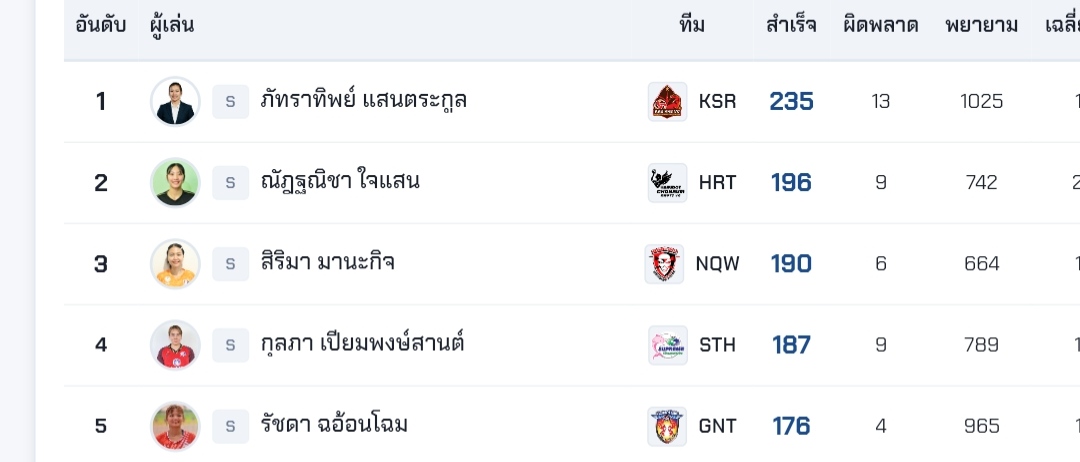
Task: Open player สิริมา มานะกิจ's name link
Action: tap(327, 263)
